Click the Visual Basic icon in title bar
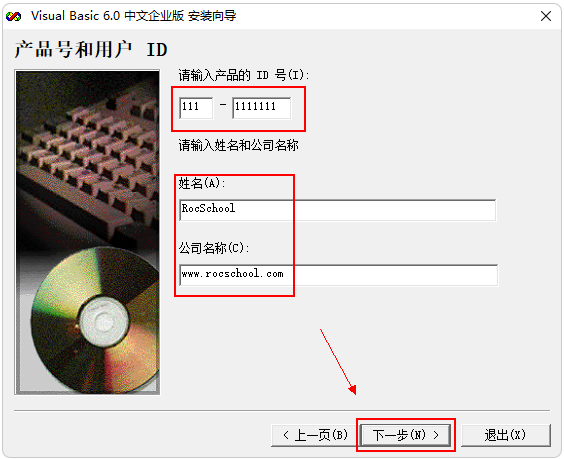Viewport: 564px width, 459px height. [14, 16]
